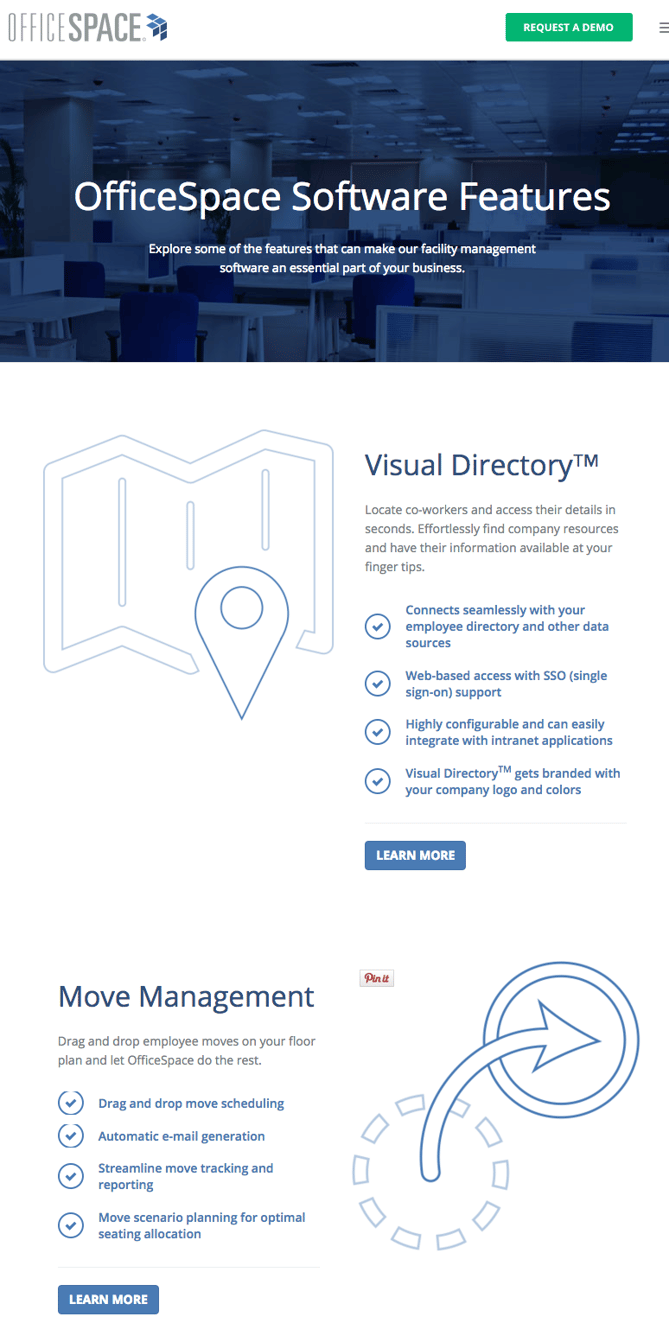Click the OfficeSpace Software Features hero title
669x1323 pixels.
tap(342, 196)
